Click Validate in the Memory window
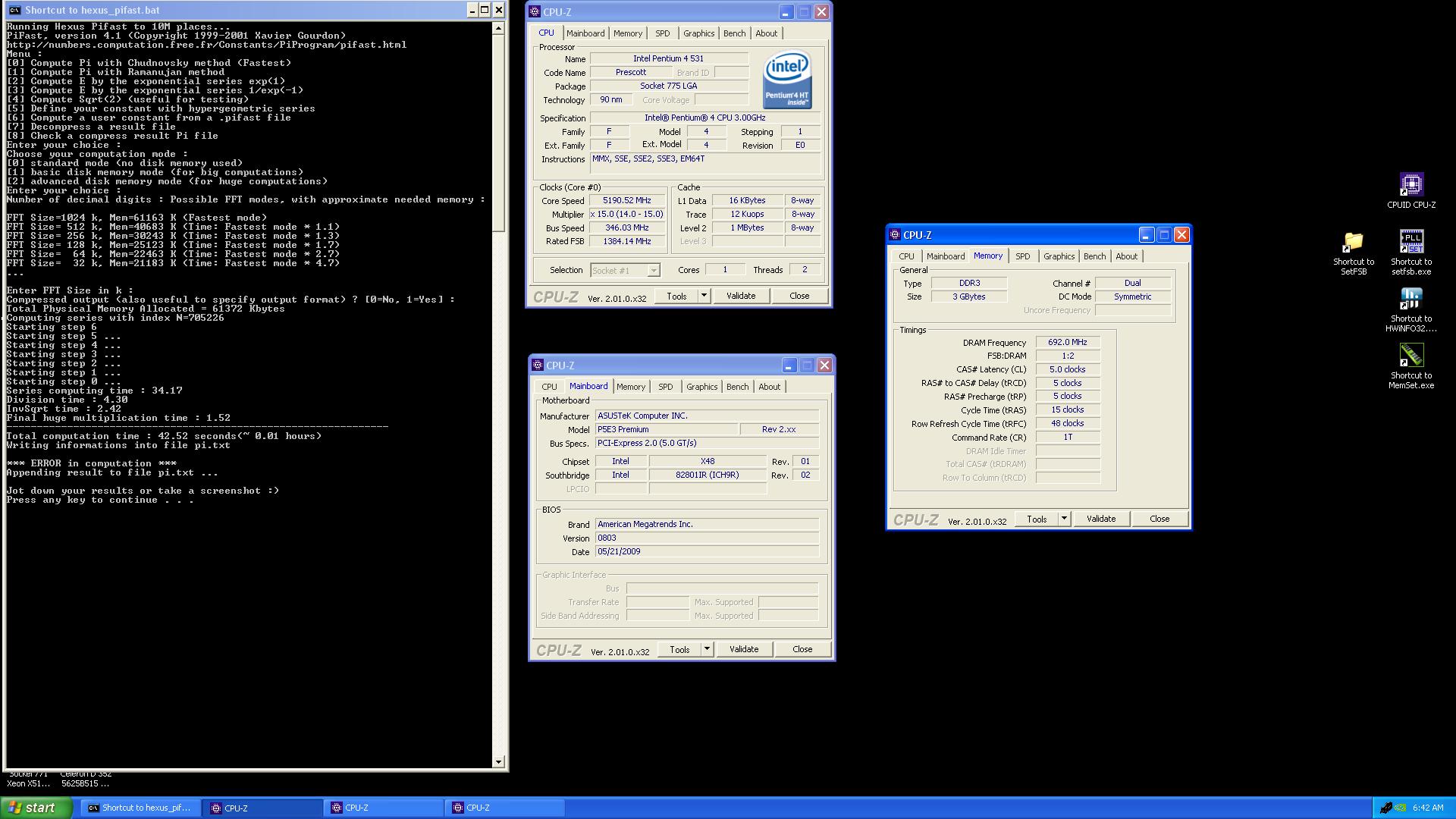The width and height of the screenshot is (1456, 819). click(x=1101, y=519)
